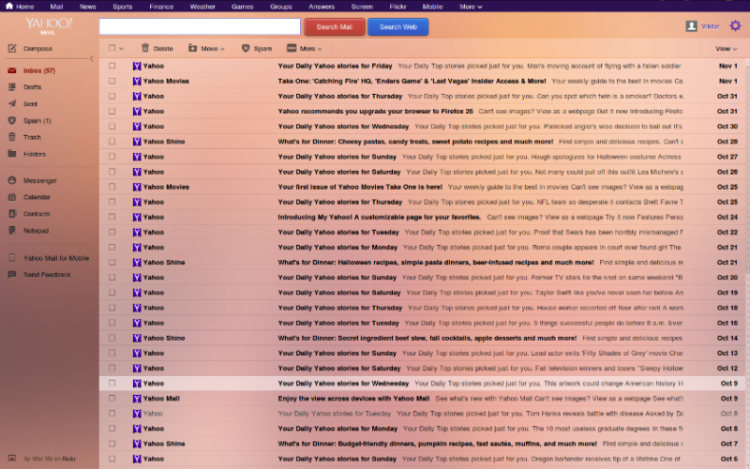Open the News tab in top bar

(x=88, y=7)
